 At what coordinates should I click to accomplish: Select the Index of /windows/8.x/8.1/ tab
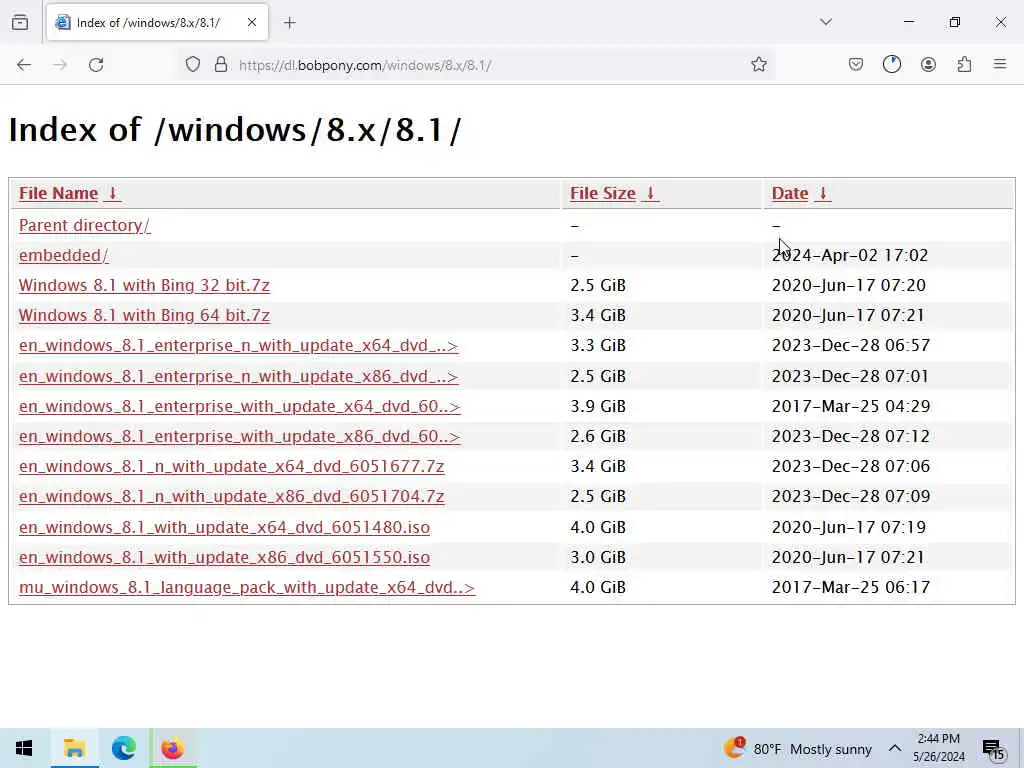point(157,23)
